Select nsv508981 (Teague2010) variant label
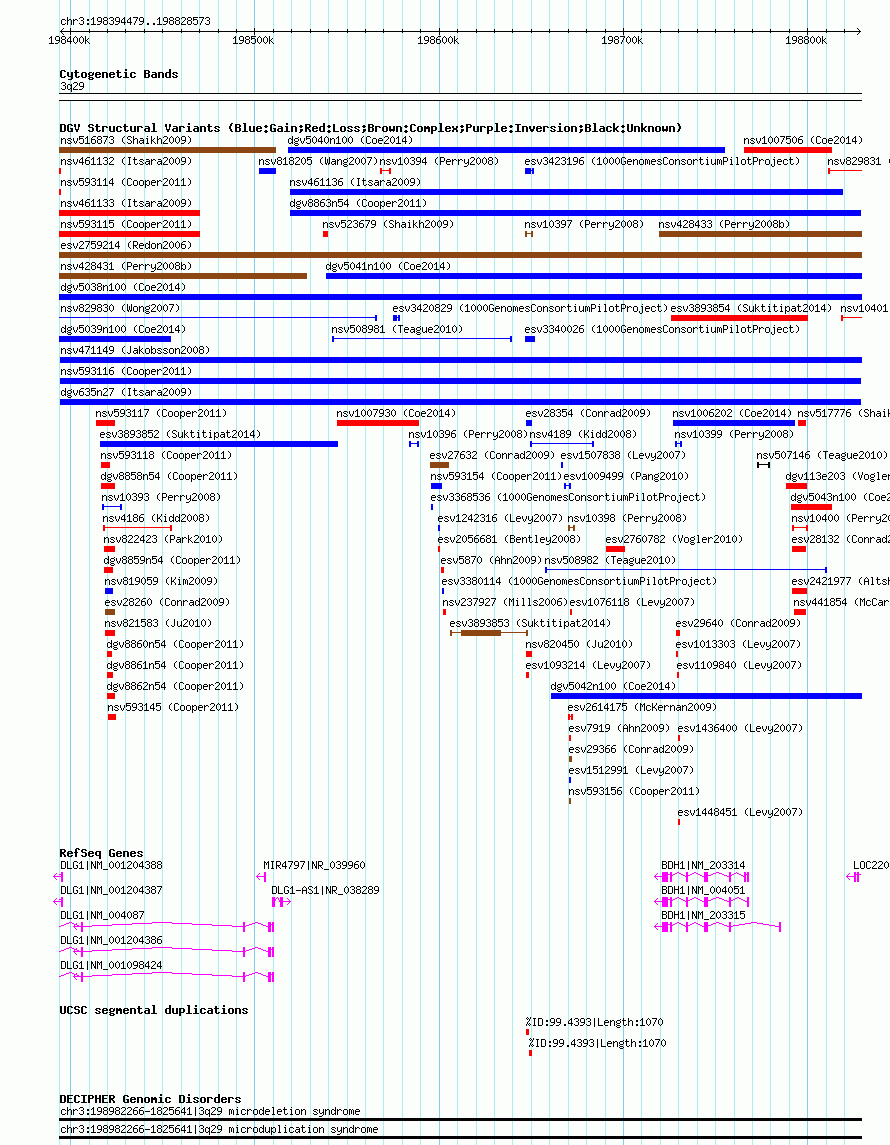This screenshot has height=1145, width=890. [x=397, y=329]
